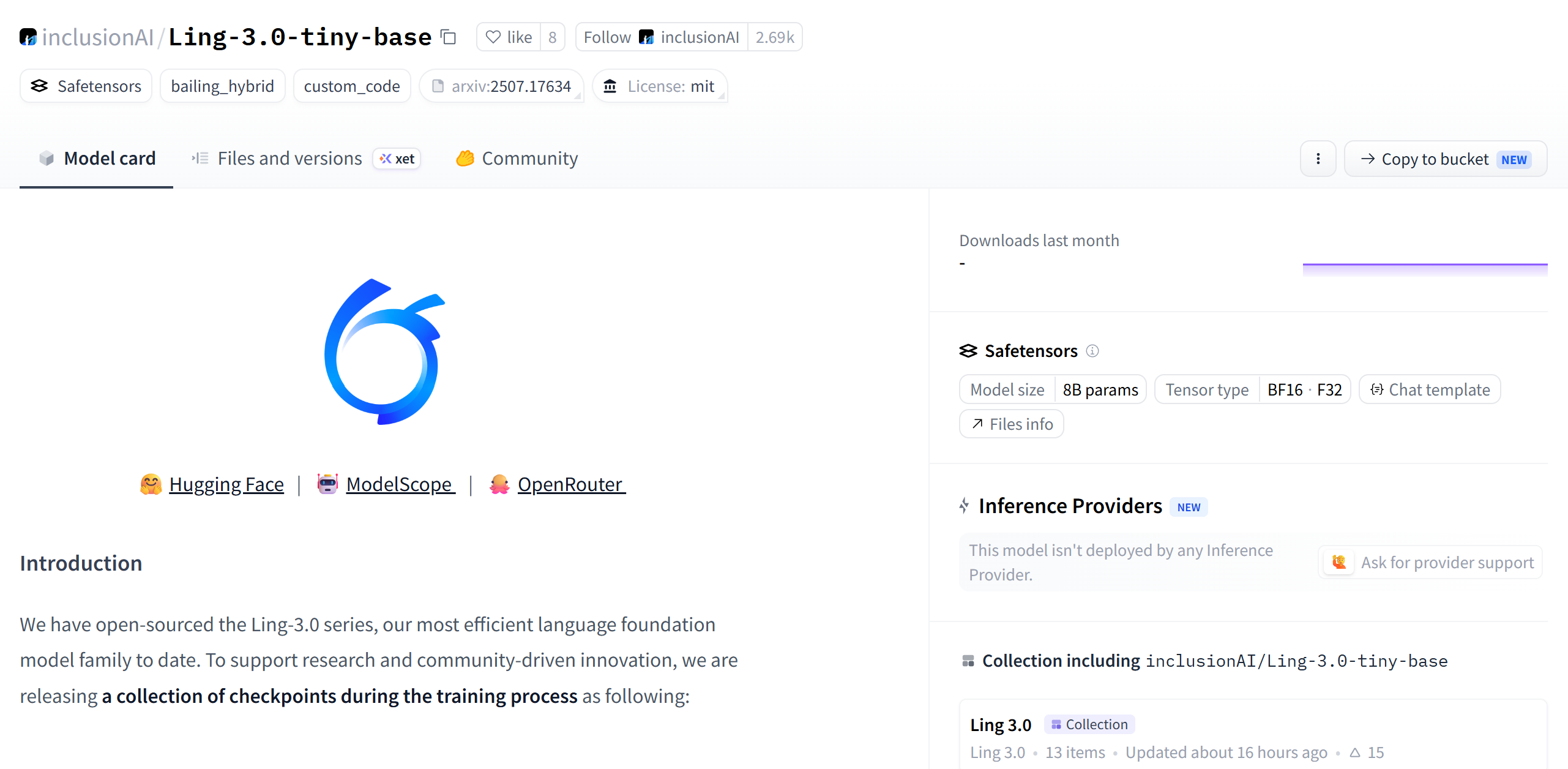Open the like count showing 8

click(x=552, y=37)
